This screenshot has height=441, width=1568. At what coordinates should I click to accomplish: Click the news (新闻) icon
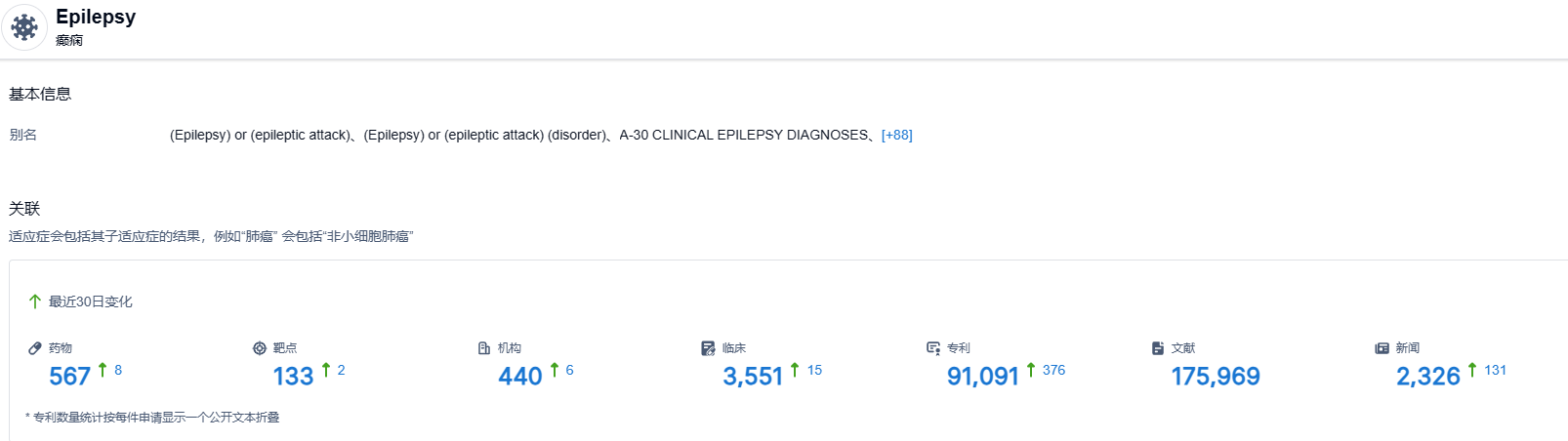1382,348
